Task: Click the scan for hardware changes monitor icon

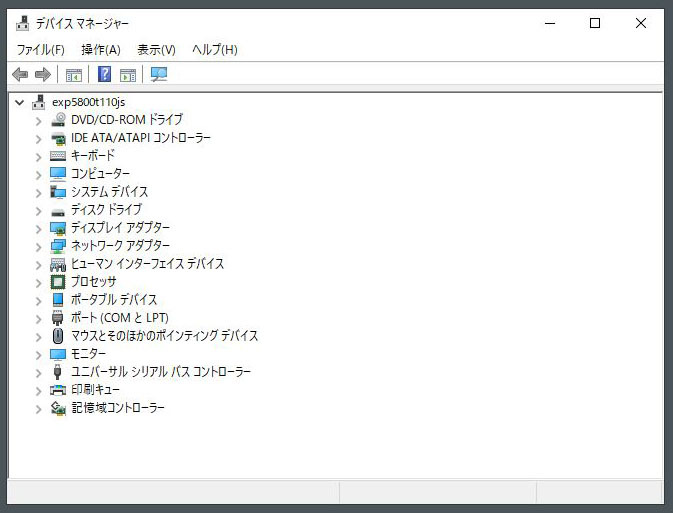Action: 159,74
